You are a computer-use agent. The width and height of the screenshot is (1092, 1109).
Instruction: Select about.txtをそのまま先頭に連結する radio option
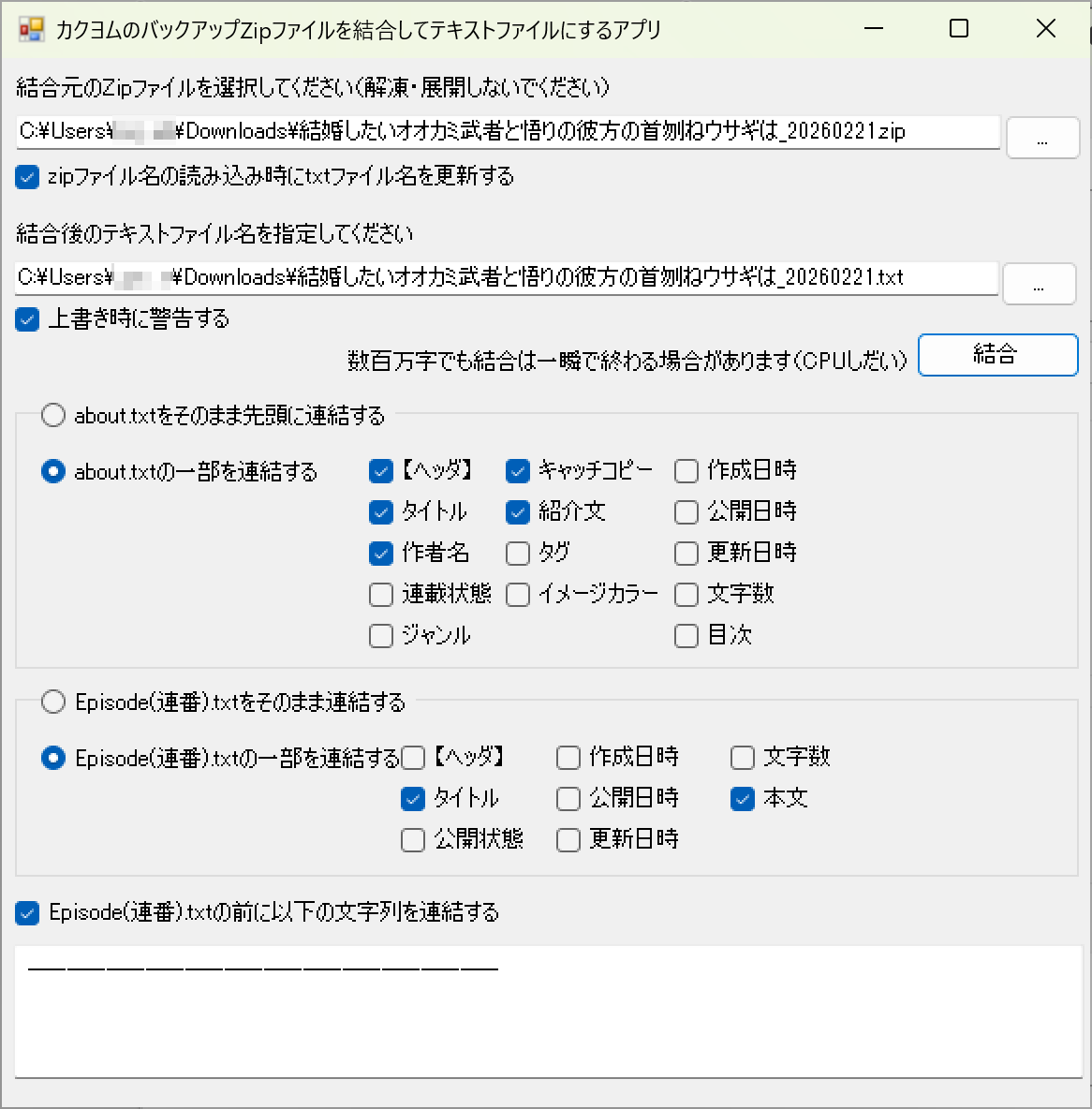point(53,415)
